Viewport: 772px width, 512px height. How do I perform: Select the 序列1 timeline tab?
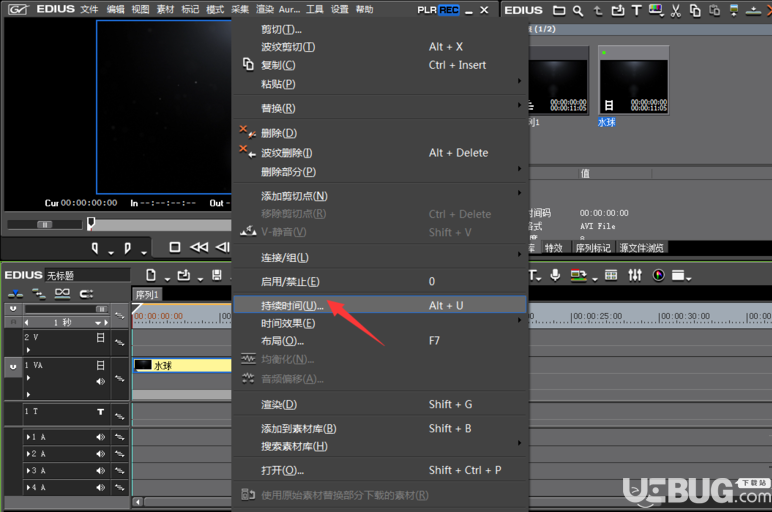point(147,295)
